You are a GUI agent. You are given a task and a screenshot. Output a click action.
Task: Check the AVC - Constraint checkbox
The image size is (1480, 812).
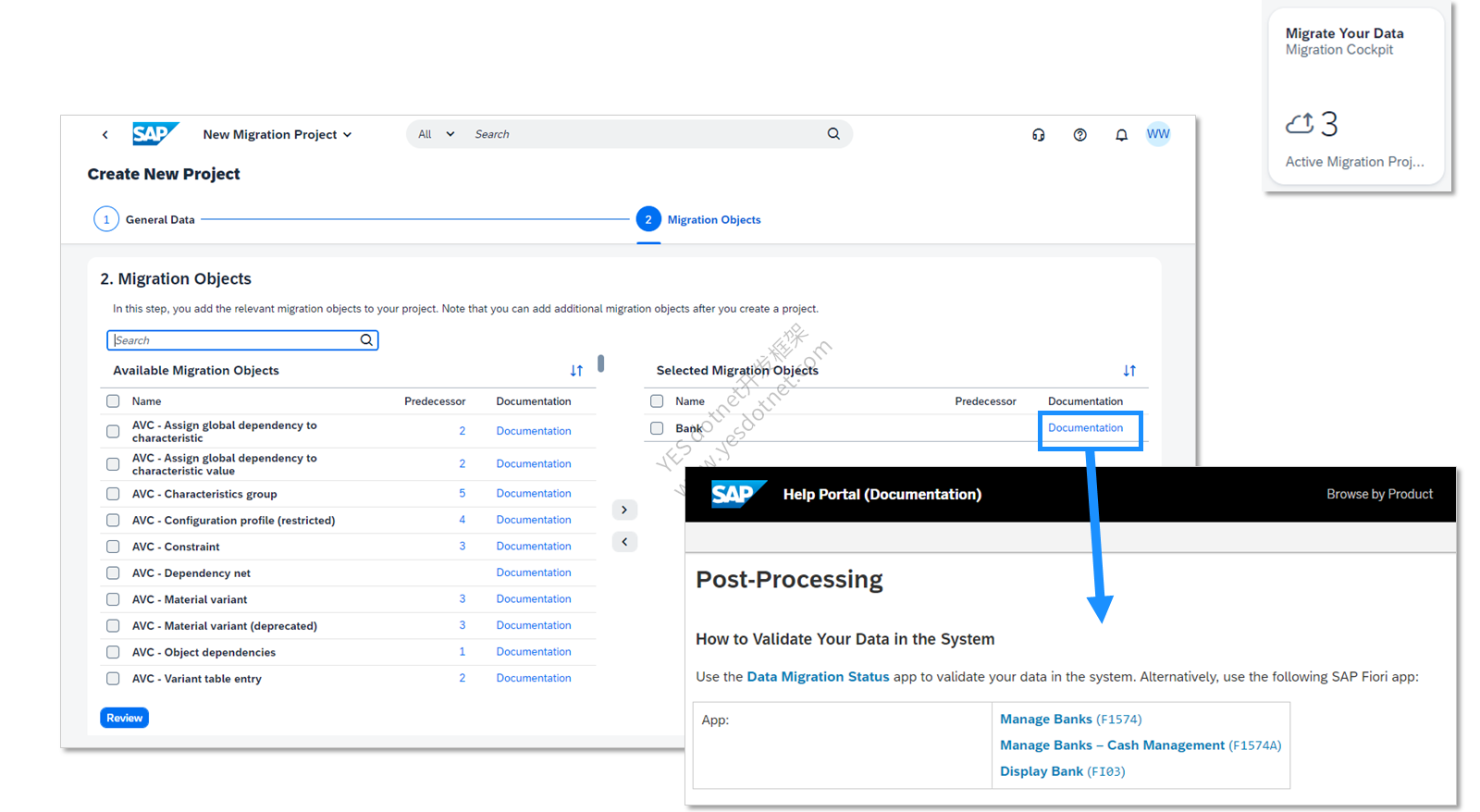[x=113, y=547]
